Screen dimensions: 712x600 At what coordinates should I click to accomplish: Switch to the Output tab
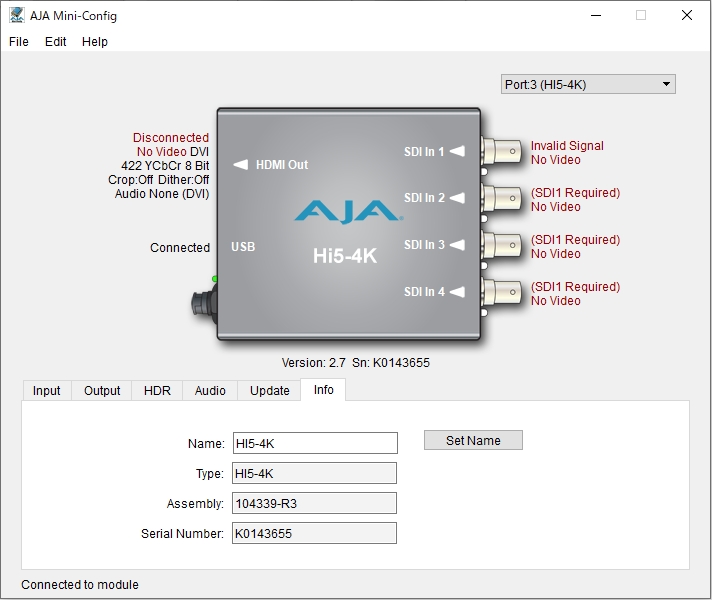point(102,391)
